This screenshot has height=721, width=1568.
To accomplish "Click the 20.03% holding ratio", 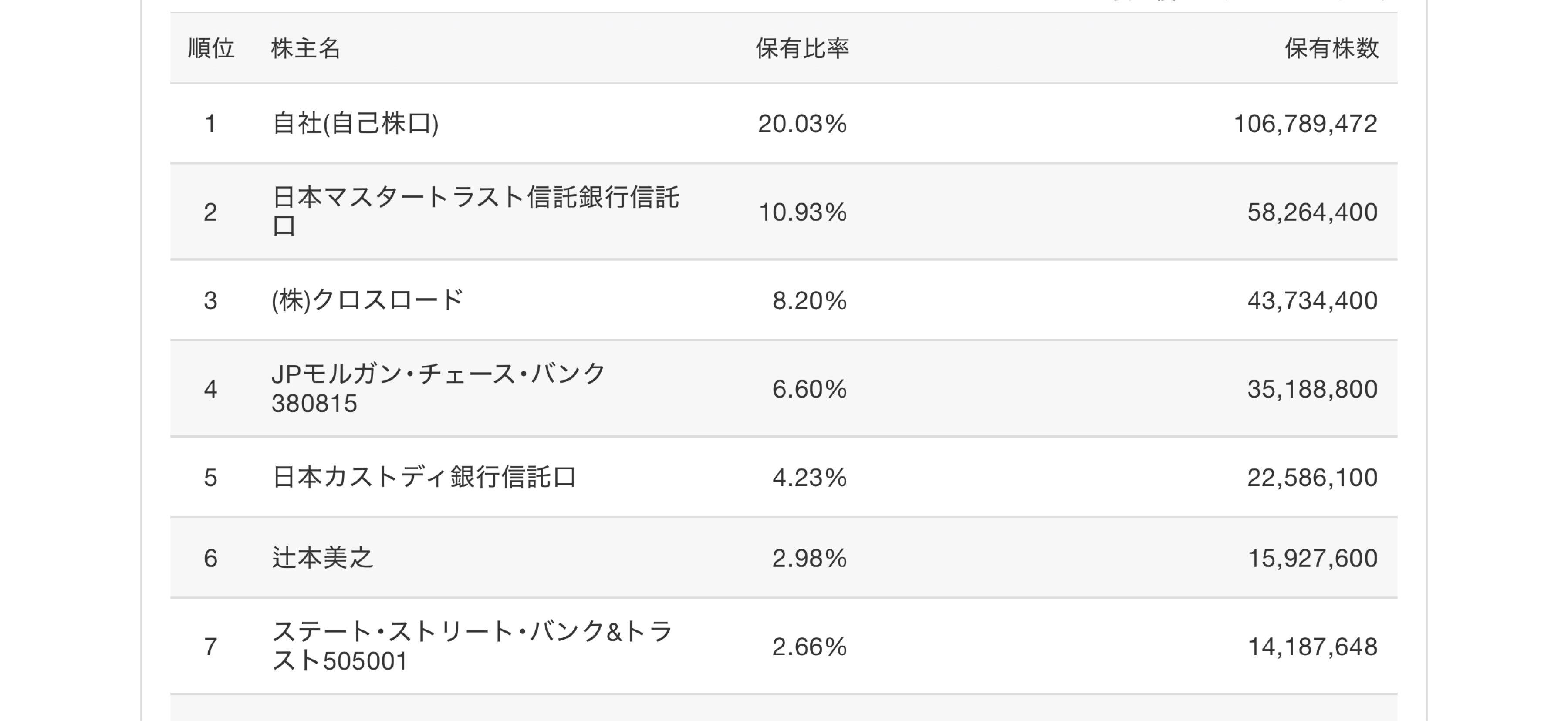I will (x=802, y=124).
